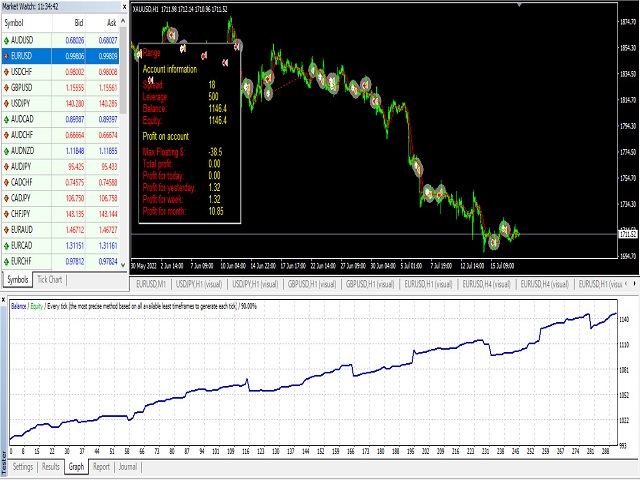Viewport: 640px width, 480px height.
Task: Click the USDJPY direction arrow icon
Action: point(8,103)
